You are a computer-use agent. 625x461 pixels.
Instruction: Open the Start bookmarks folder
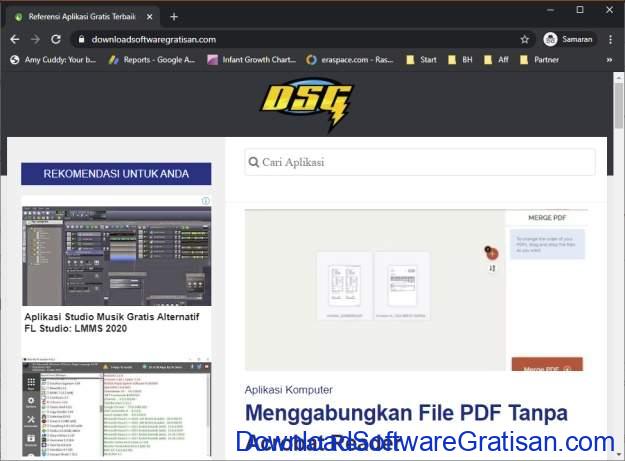[x=420, y=60]
